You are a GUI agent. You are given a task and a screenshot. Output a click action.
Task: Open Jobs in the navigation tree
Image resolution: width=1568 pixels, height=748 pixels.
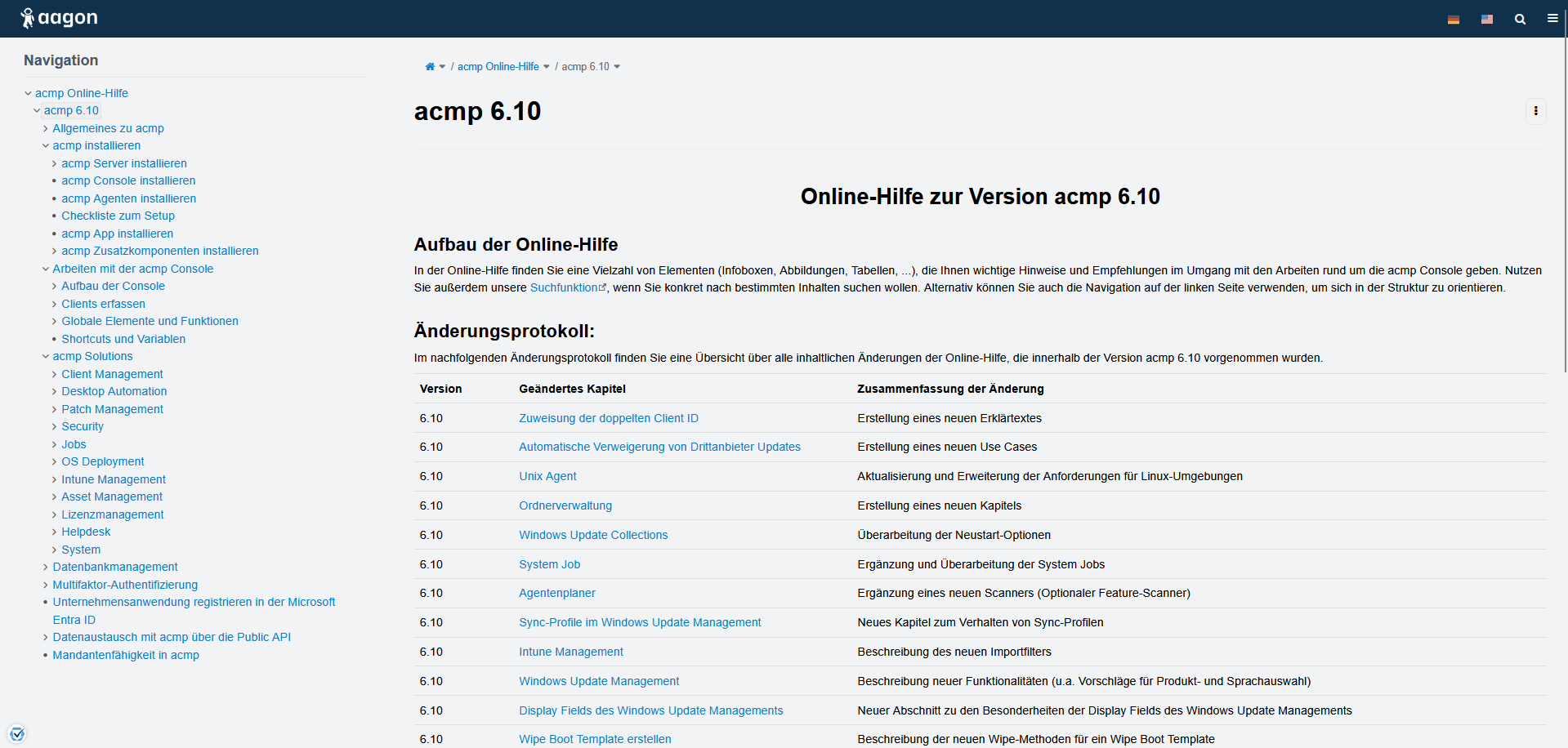pos(74,444)
